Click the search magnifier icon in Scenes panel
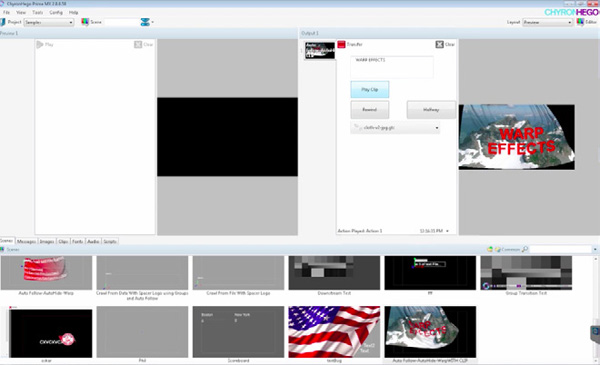Screen dimensions: 600x365 pyautogui.click(x=525, y=249)
